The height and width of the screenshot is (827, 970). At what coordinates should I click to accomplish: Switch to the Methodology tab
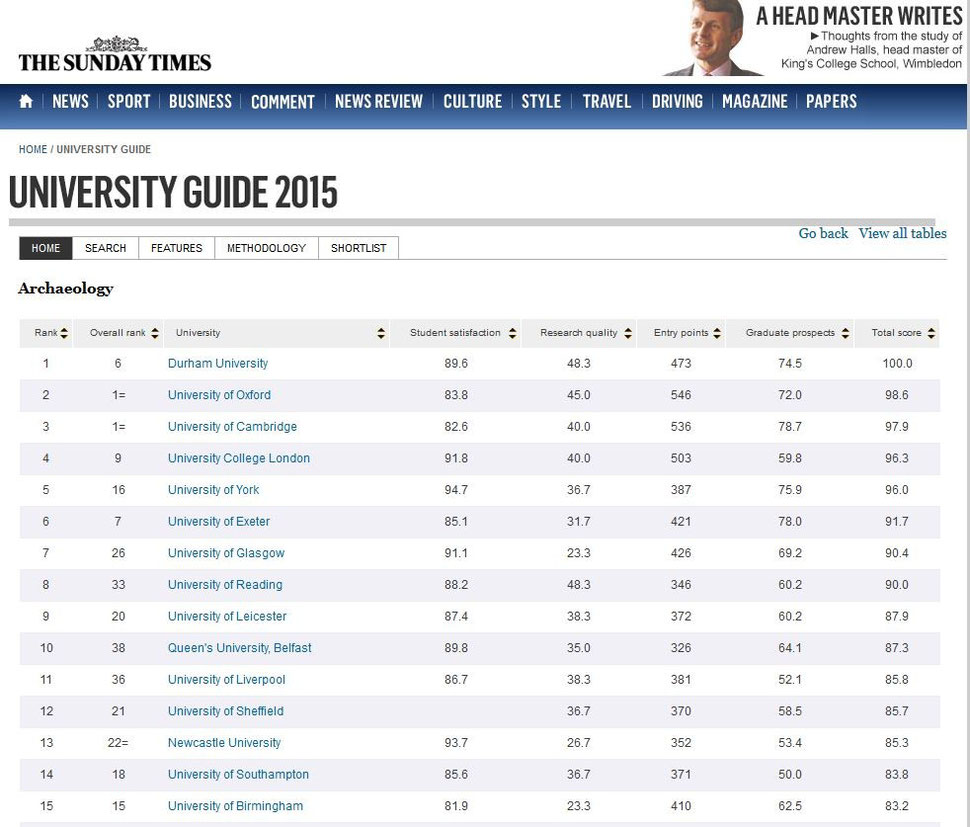click(266, 248)
